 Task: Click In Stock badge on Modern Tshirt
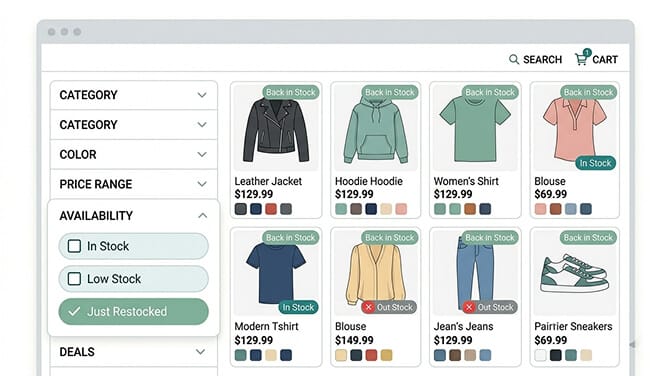(298, 307)
